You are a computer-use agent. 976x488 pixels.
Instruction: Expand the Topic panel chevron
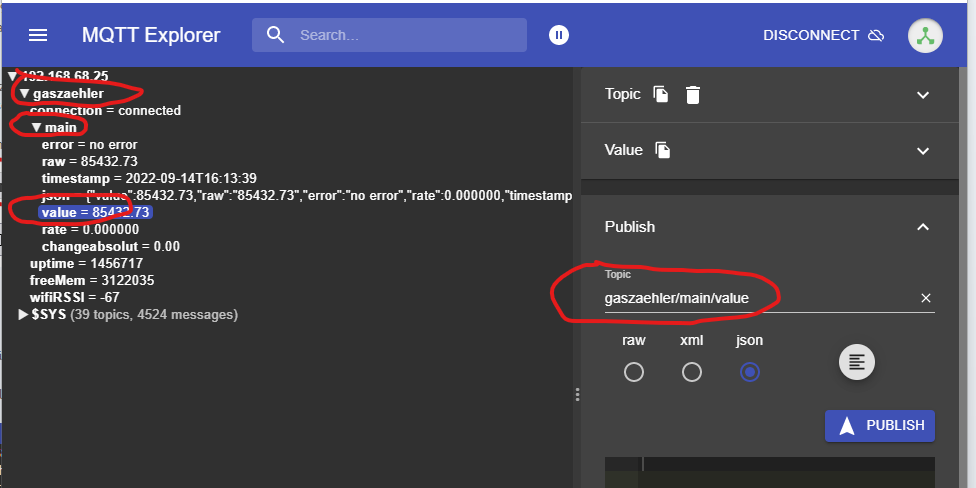[923, 95]
